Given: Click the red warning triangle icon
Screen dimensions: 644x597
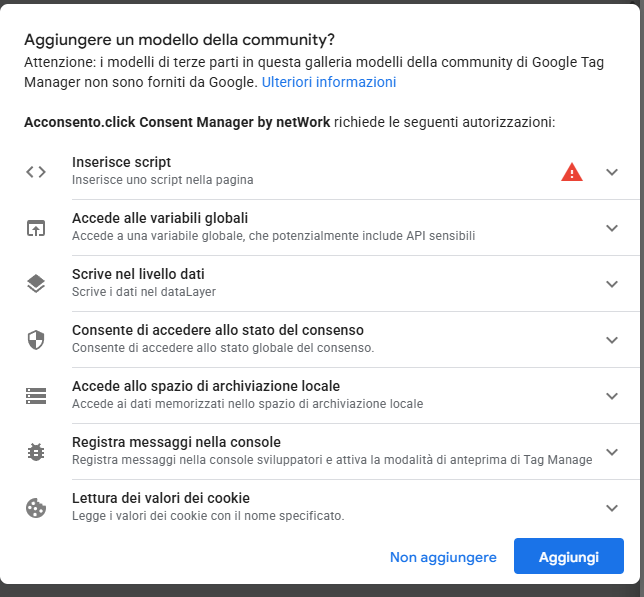Looking at the screenshot, I should click(x=572, y=172).
